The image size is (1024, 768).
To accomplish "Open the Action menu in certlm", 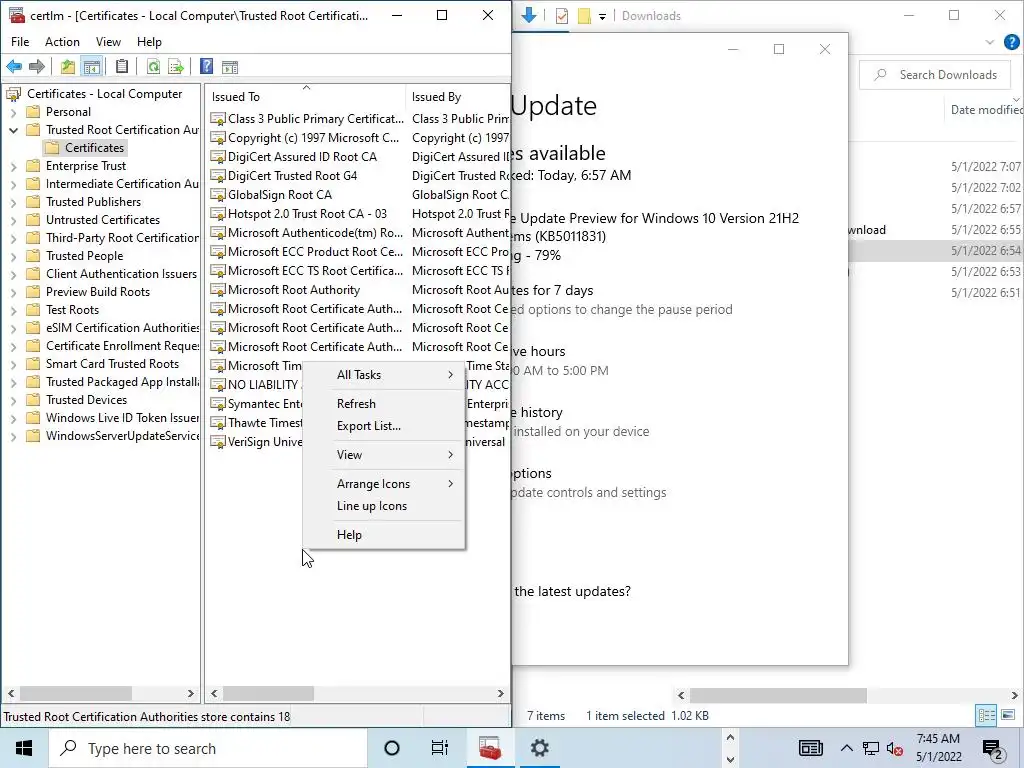I will tap(62, 42).
